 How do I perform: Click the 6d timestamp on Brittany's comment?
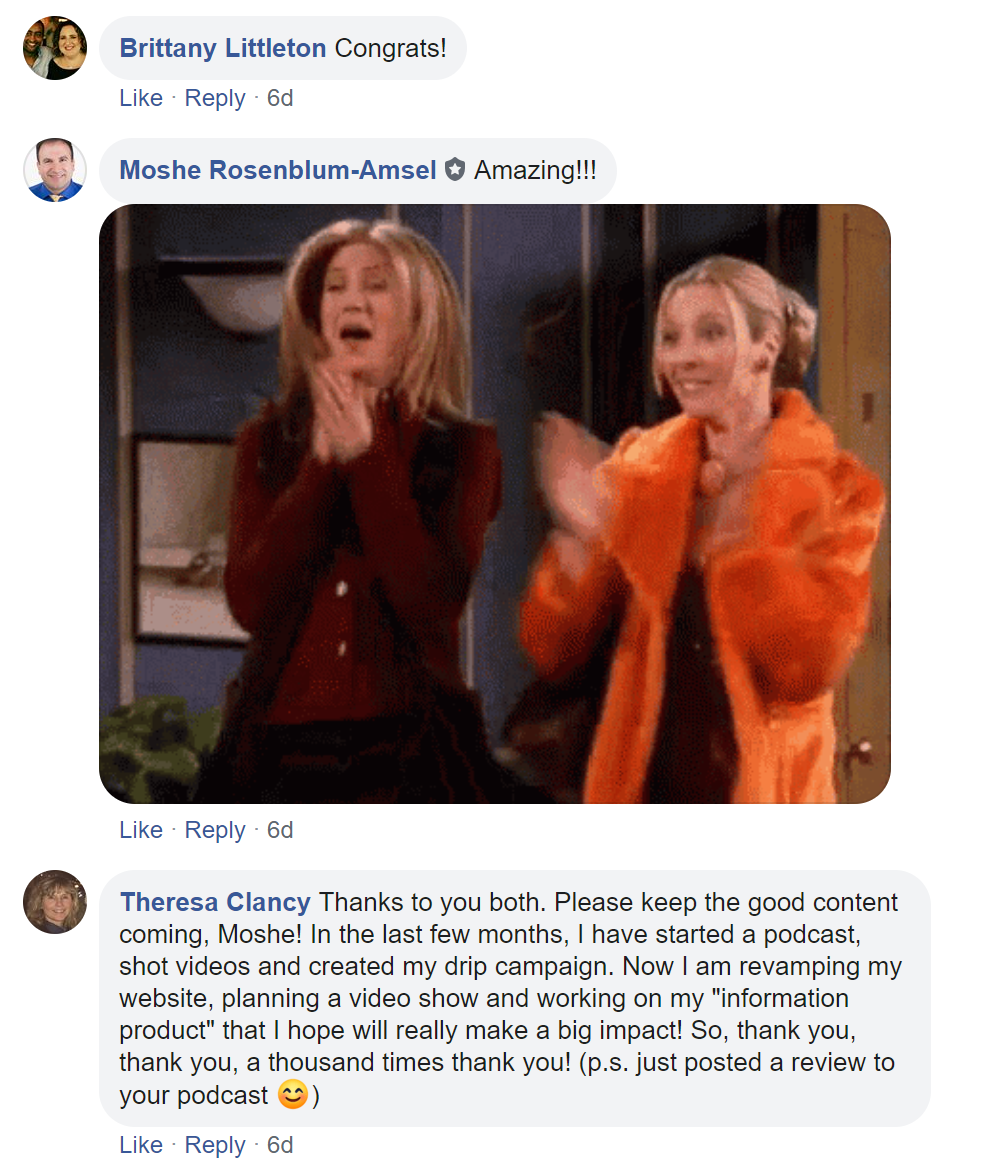[280, 98]
